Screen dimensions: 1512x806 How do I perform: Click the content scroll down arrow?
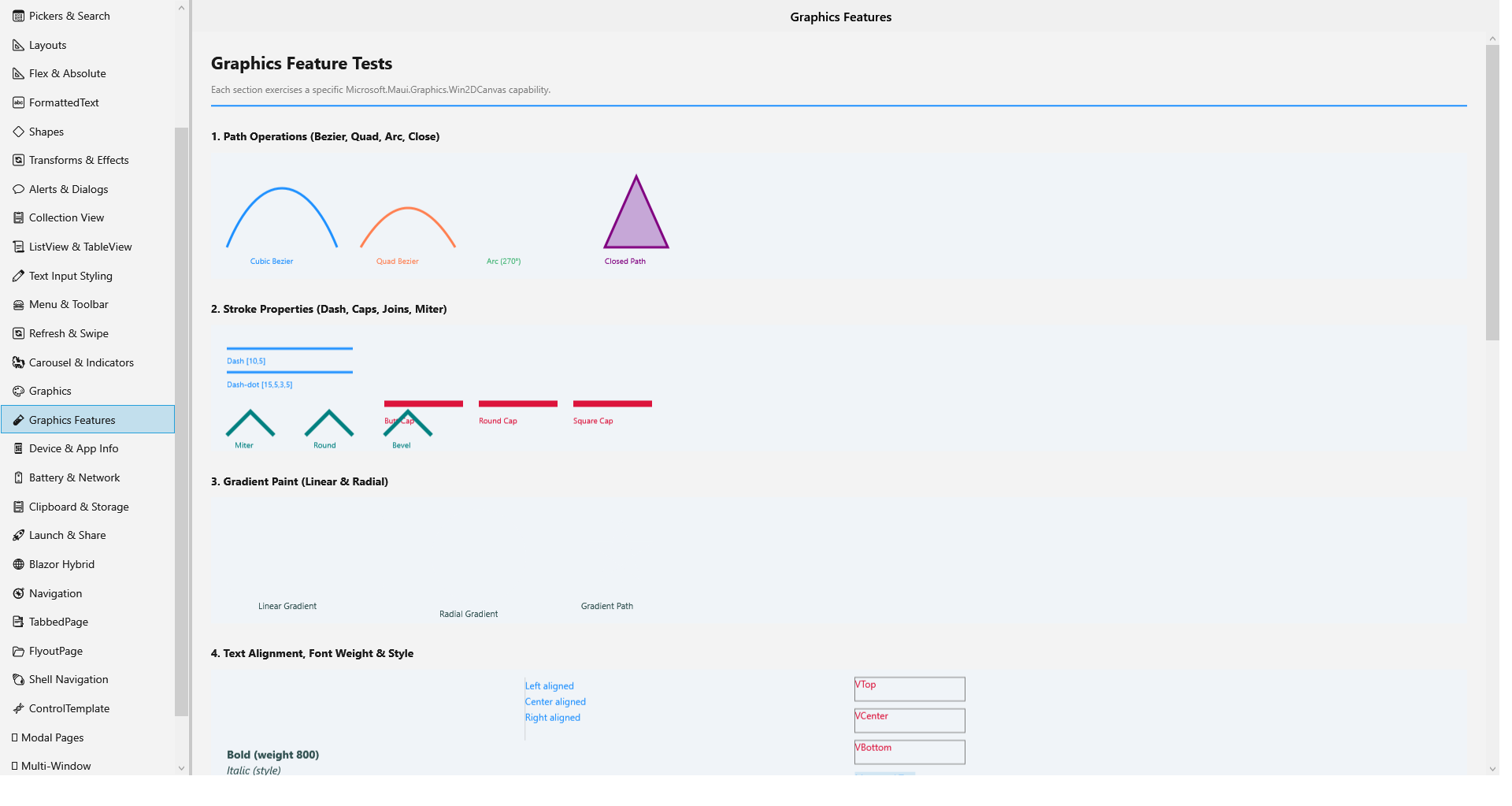click(1492, 769)
